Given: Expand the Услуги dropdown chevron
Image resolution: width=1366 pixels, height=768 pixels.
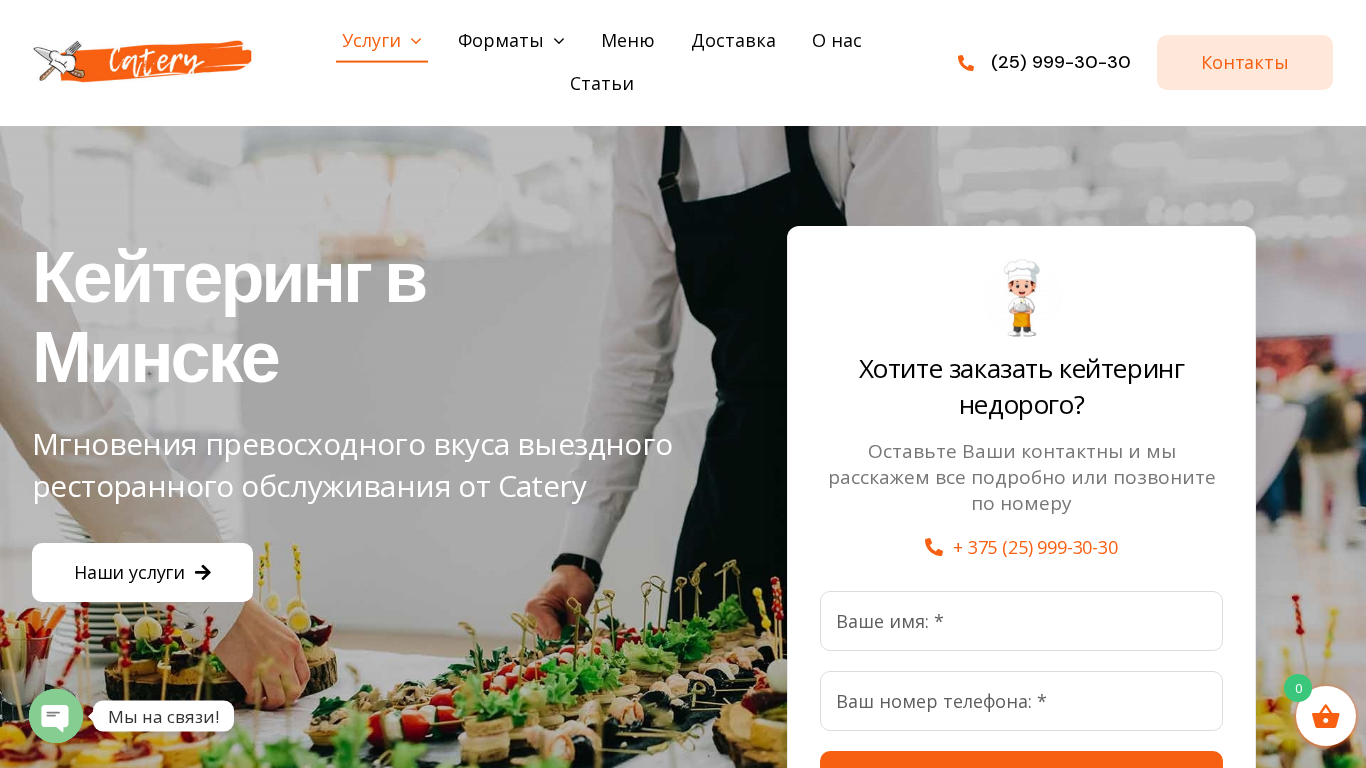Looking at the screenshot, I should coord(416,41).
